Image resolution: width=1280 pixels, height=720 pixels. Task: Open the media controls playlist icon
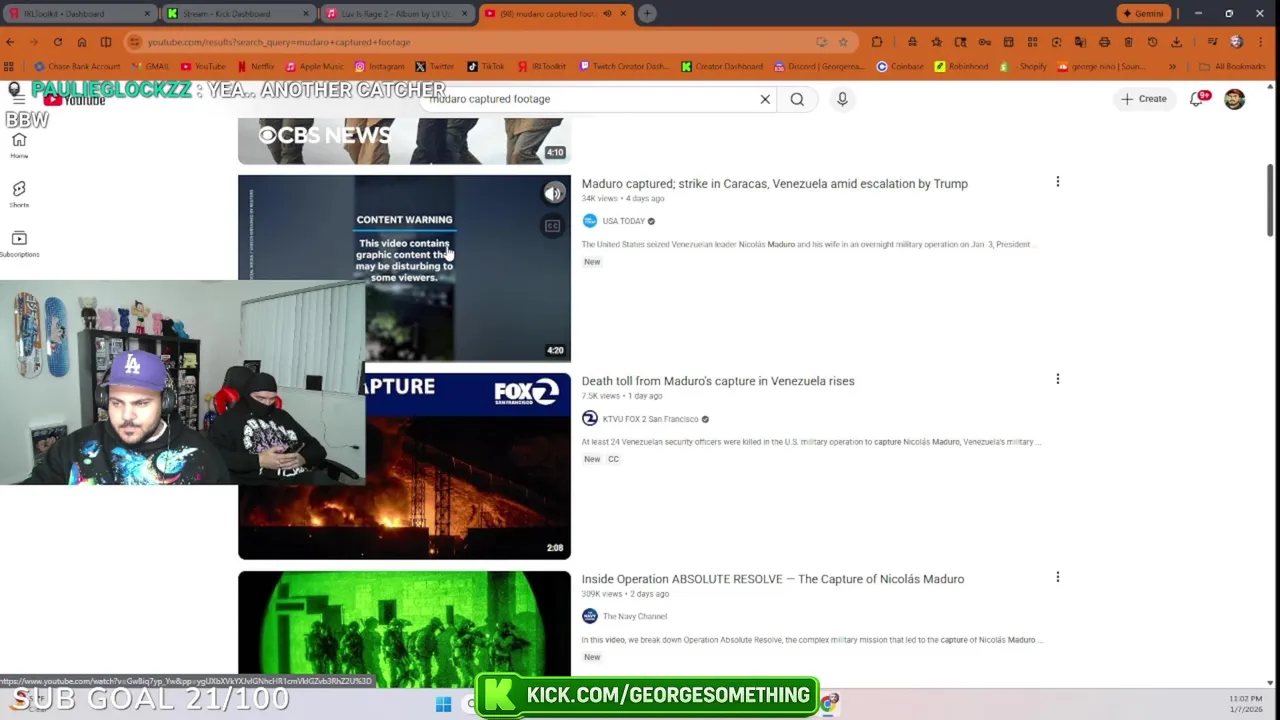(1212, 42)
